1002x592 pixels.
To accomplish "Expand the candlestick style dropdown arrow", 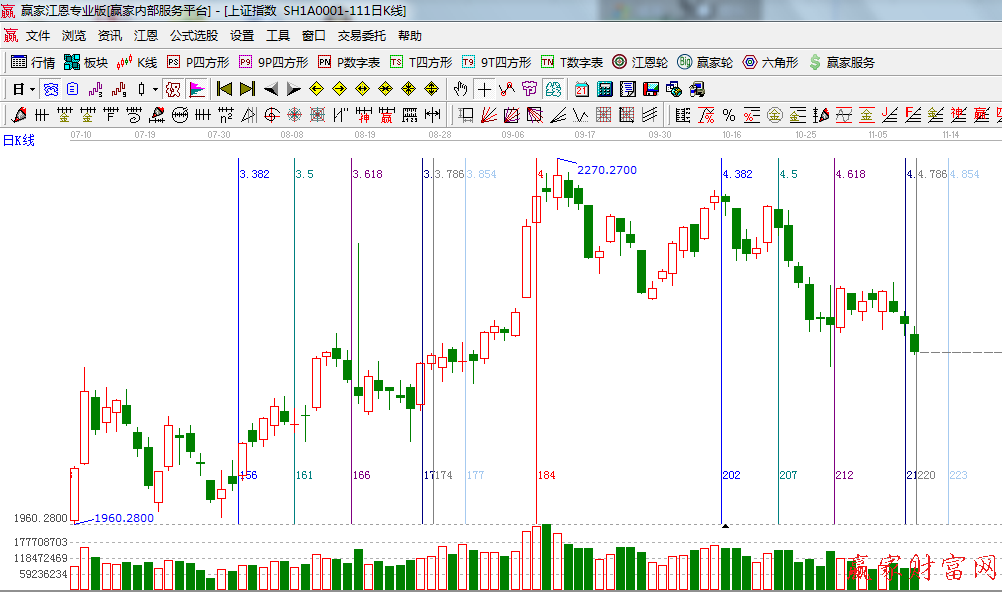I will point(154,89).
